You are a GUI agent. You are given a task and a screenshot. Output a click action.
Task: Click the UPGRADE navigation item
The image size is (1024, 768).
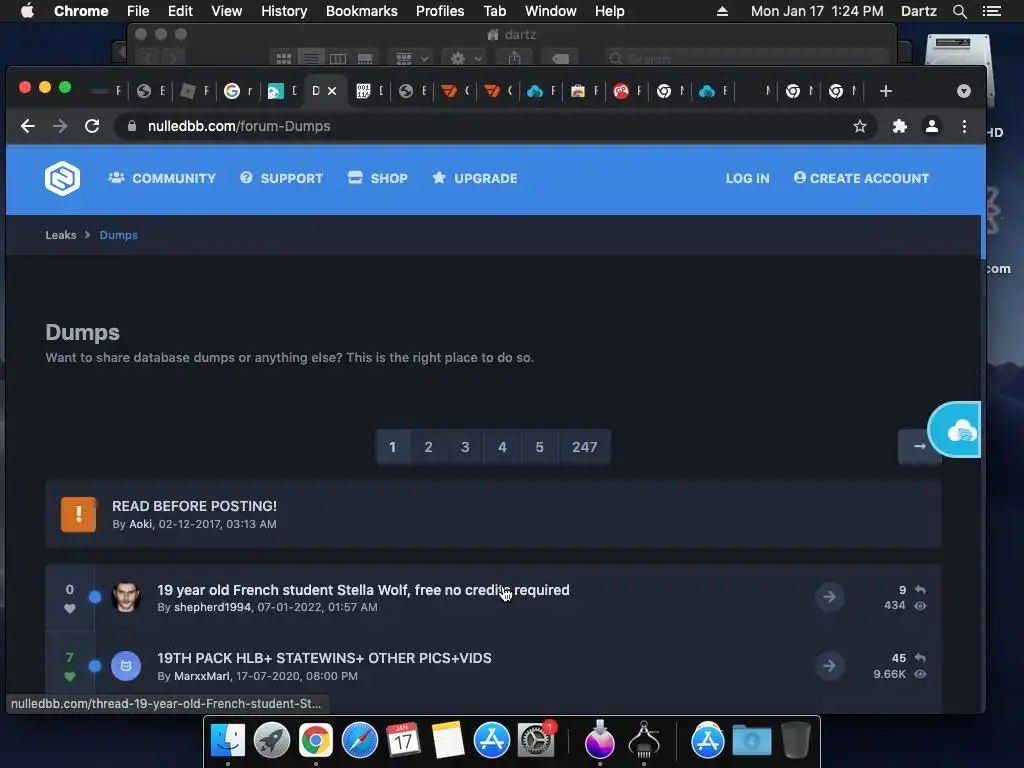pos(475,178)
